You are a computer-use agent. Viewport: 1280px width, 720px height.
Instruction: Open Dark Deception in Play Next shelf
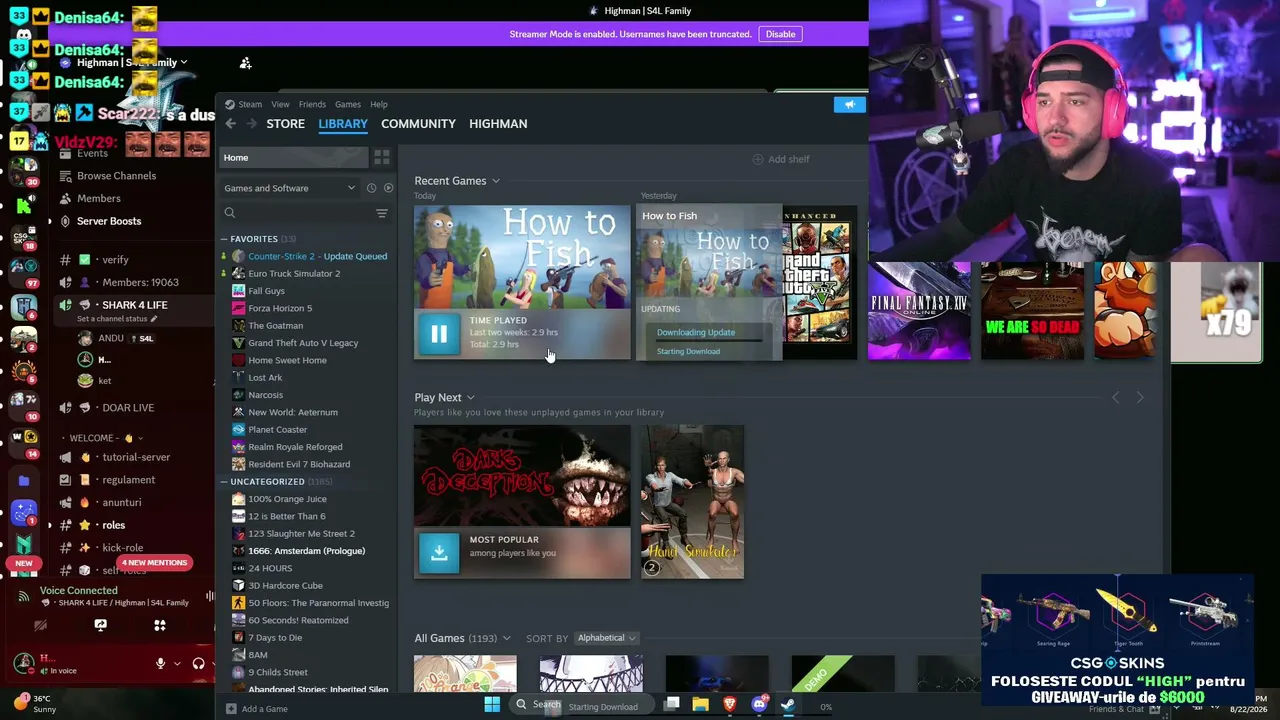(x=522, y=476)
